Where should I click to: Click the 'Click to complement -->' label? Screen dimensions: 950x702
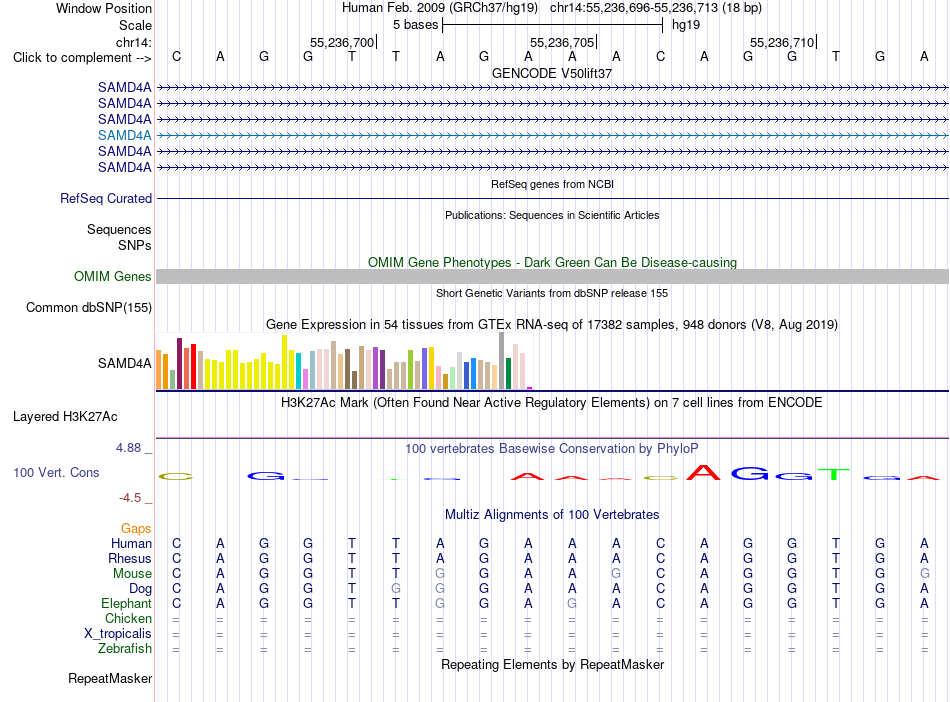click(x=82, y=58)
